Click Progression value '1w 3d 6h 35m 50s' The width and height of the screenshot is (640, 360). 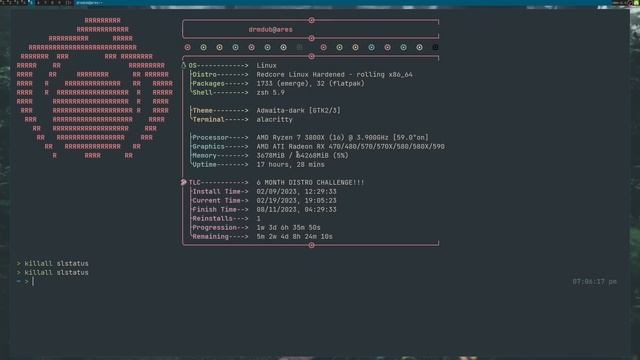coord(288,227)
